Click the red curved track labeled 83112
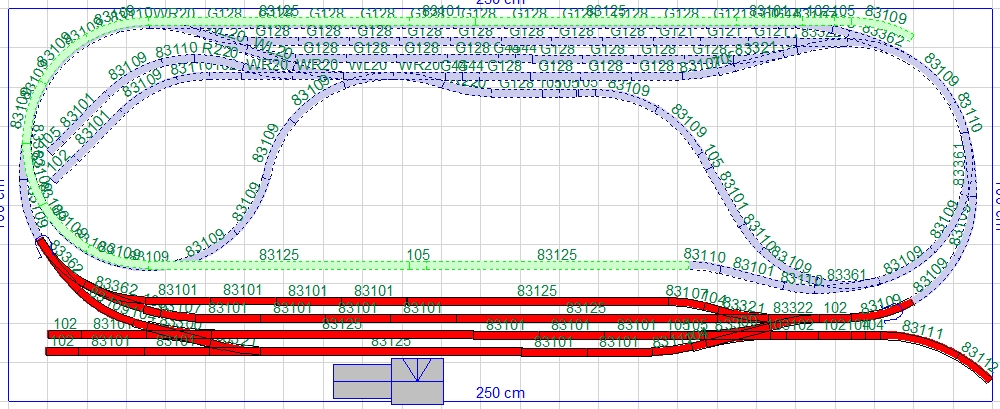The image size is (1000, 409). tap(975, 359)
